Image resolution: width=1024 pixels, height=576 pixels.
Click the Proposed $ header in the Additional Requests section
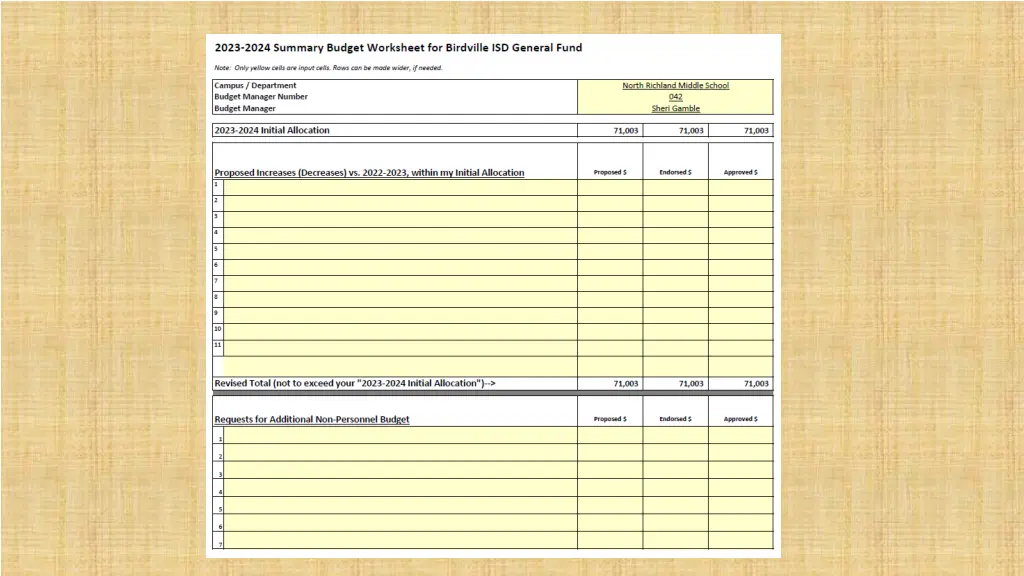[610, 420]
